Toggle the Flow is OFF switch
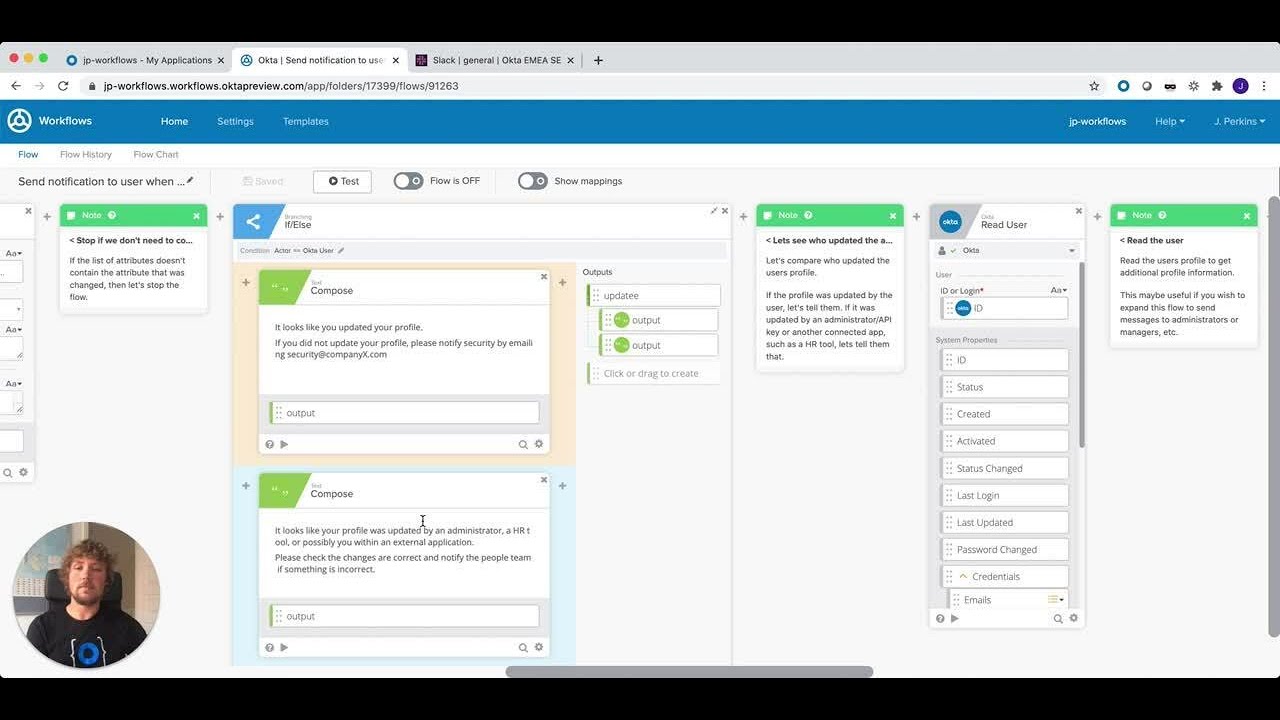Image resolution: width=1280 pixels, height=720 pixels. click(x=408, y=181)
